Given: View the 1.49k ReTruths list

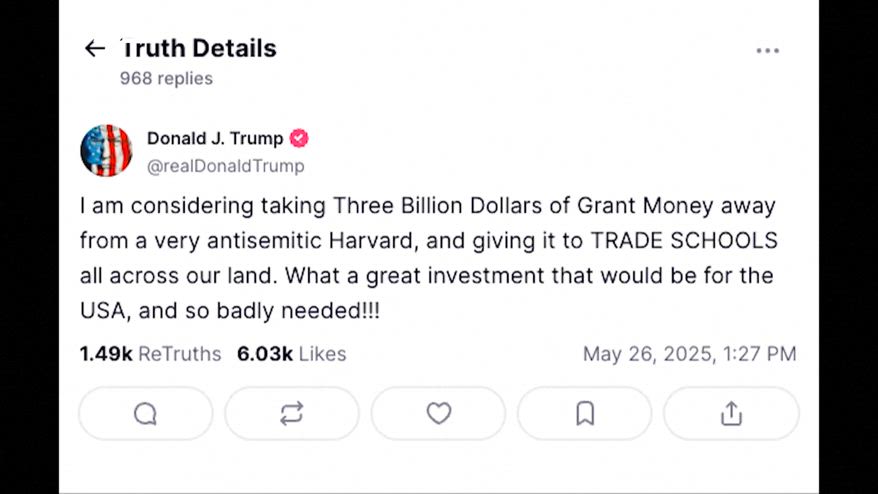Looking at the screenshot, I should 150,354.
